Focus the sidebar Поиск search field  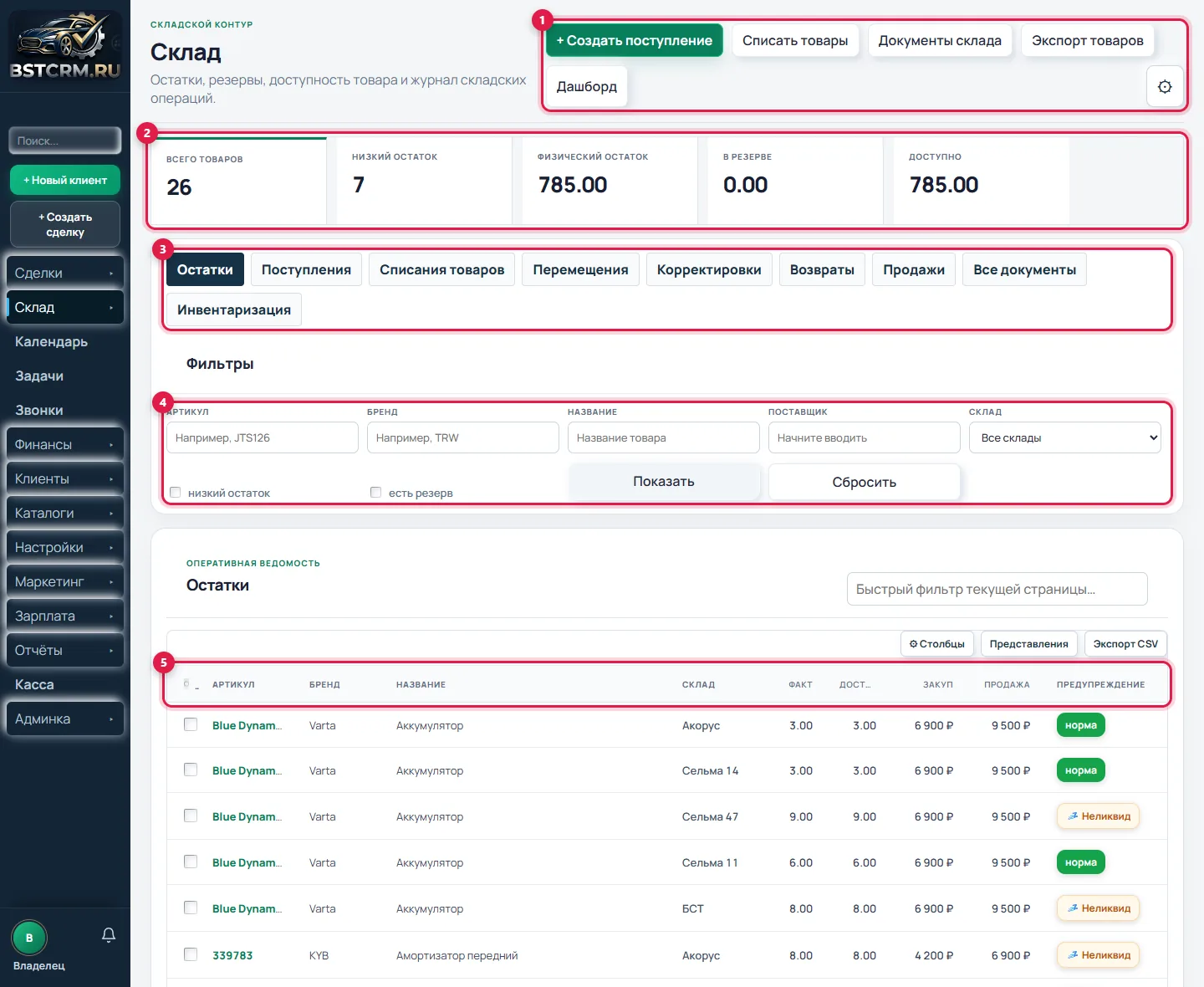(x=65, y=141)
